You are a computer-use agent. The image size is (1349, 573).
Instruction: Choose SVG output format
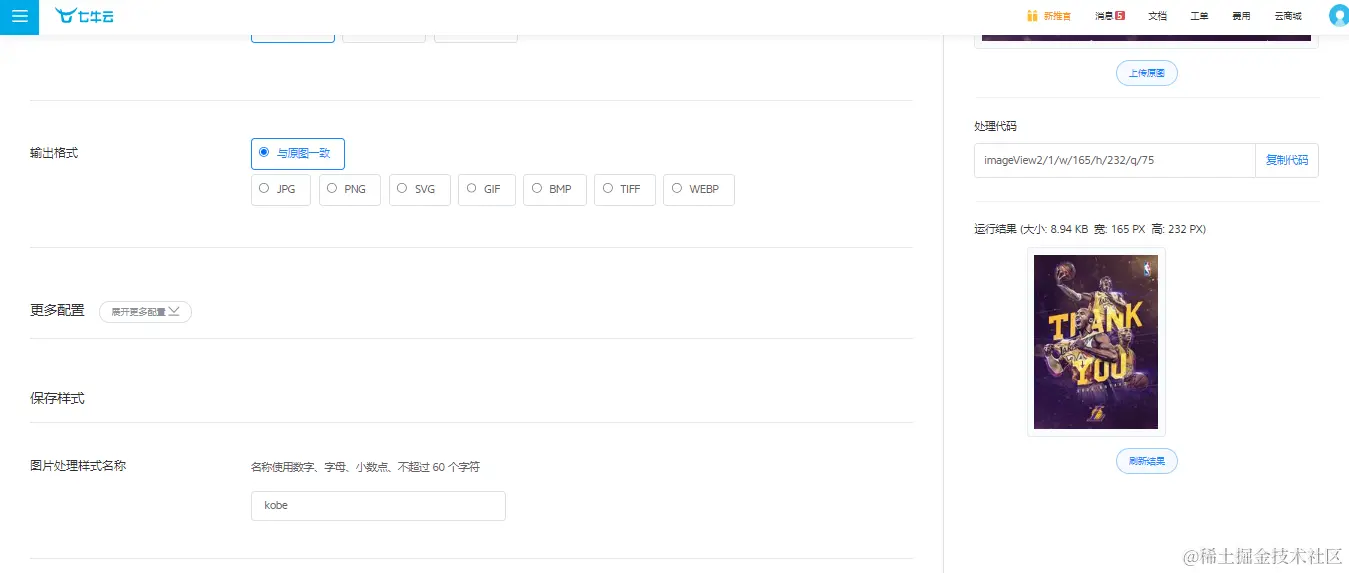click(x=420, y=189)
